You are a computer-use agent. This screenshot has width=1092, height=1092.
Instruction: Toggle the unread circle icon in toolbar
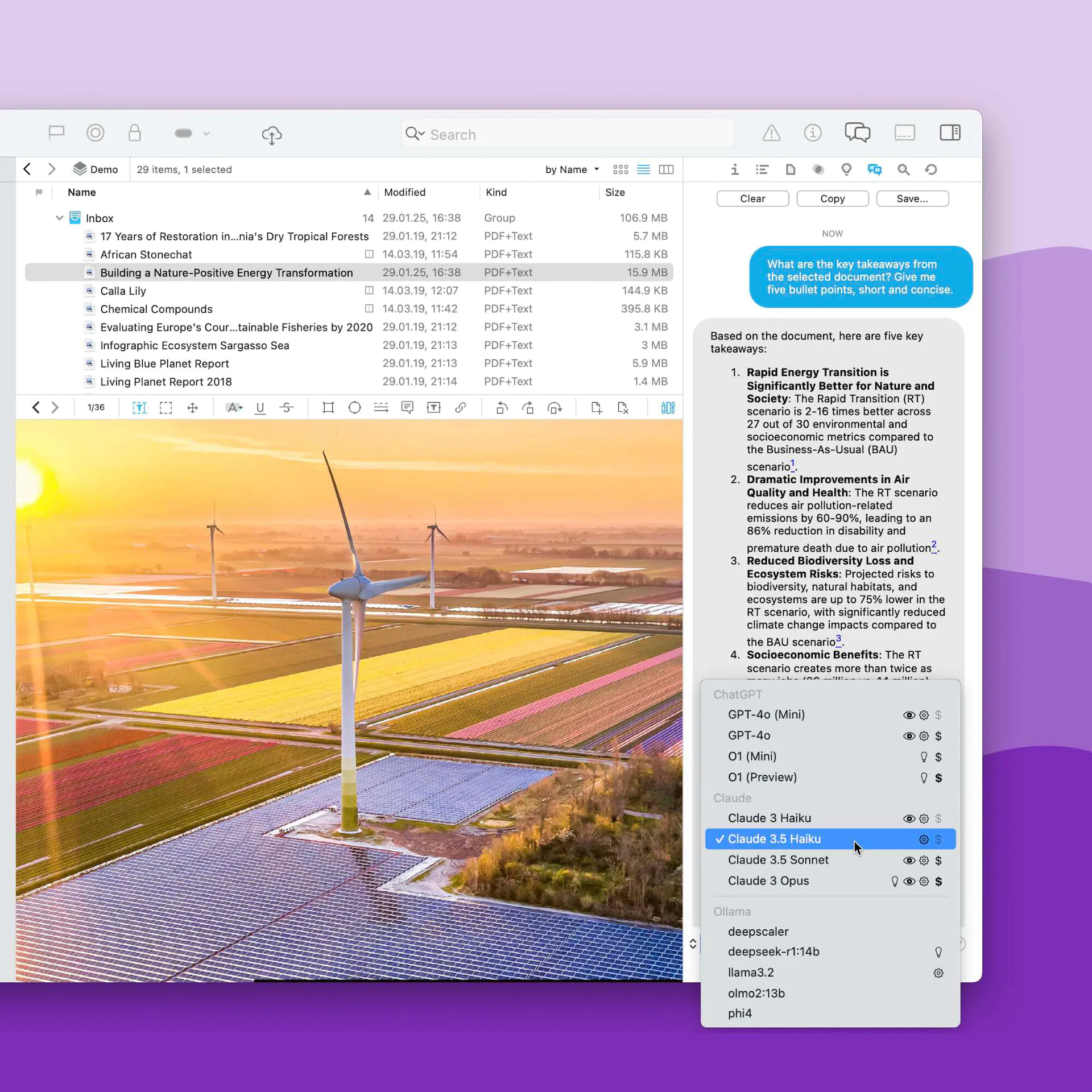(96, 133)
